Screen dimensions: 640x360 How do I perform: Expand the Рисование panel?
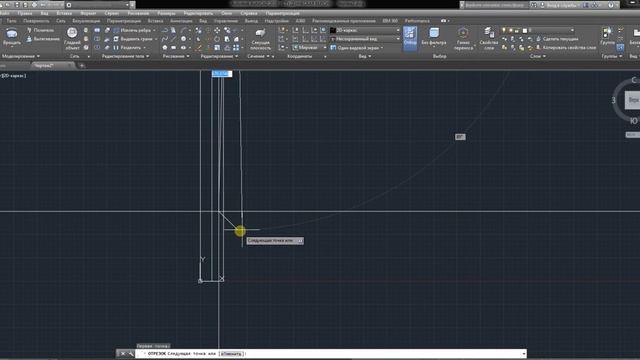(x=176, y=56)
